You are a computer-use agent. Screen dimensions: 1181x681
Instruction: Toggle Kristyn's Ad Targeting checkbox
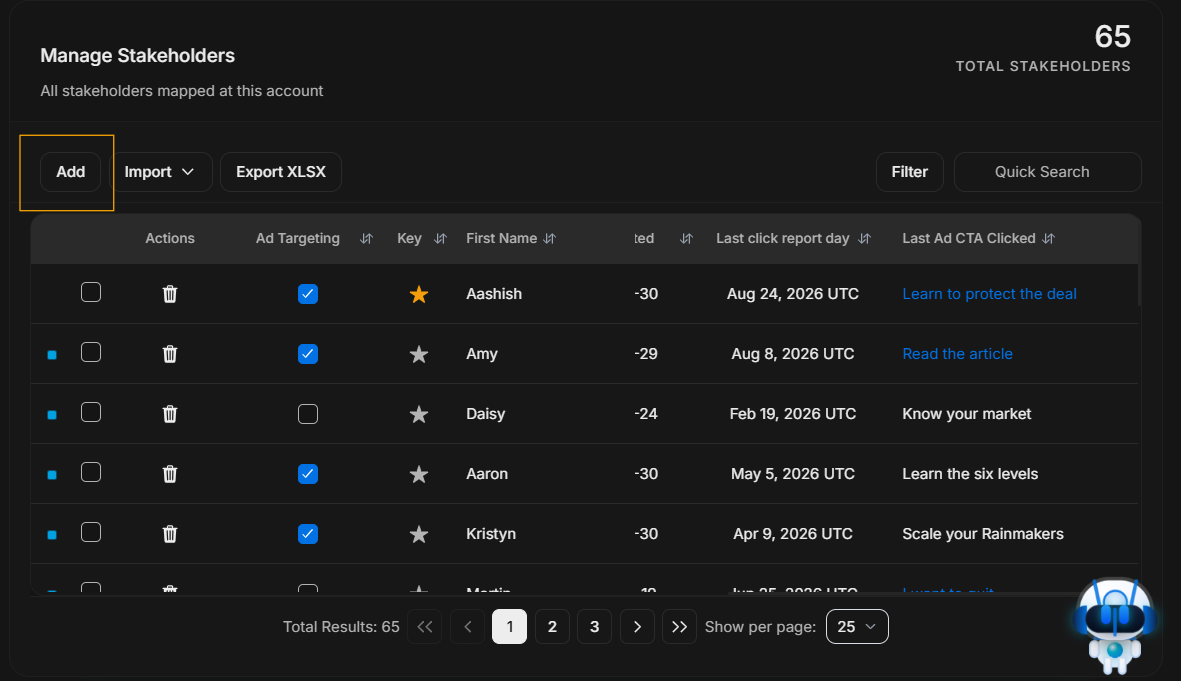point(308,534)
